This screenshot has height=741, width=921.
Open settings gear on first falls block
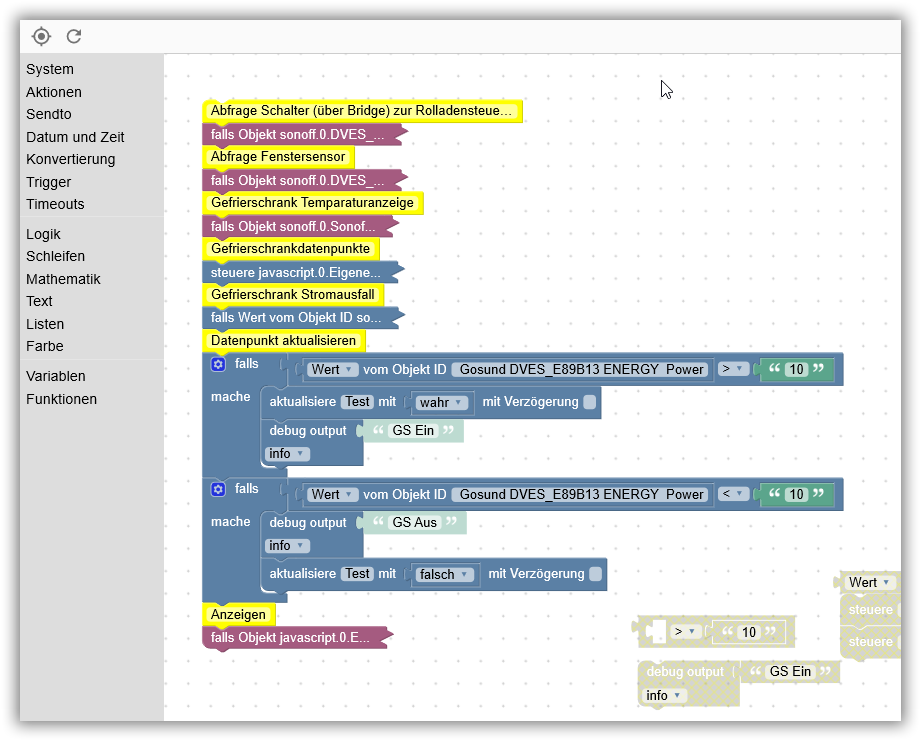pos(219,364)
